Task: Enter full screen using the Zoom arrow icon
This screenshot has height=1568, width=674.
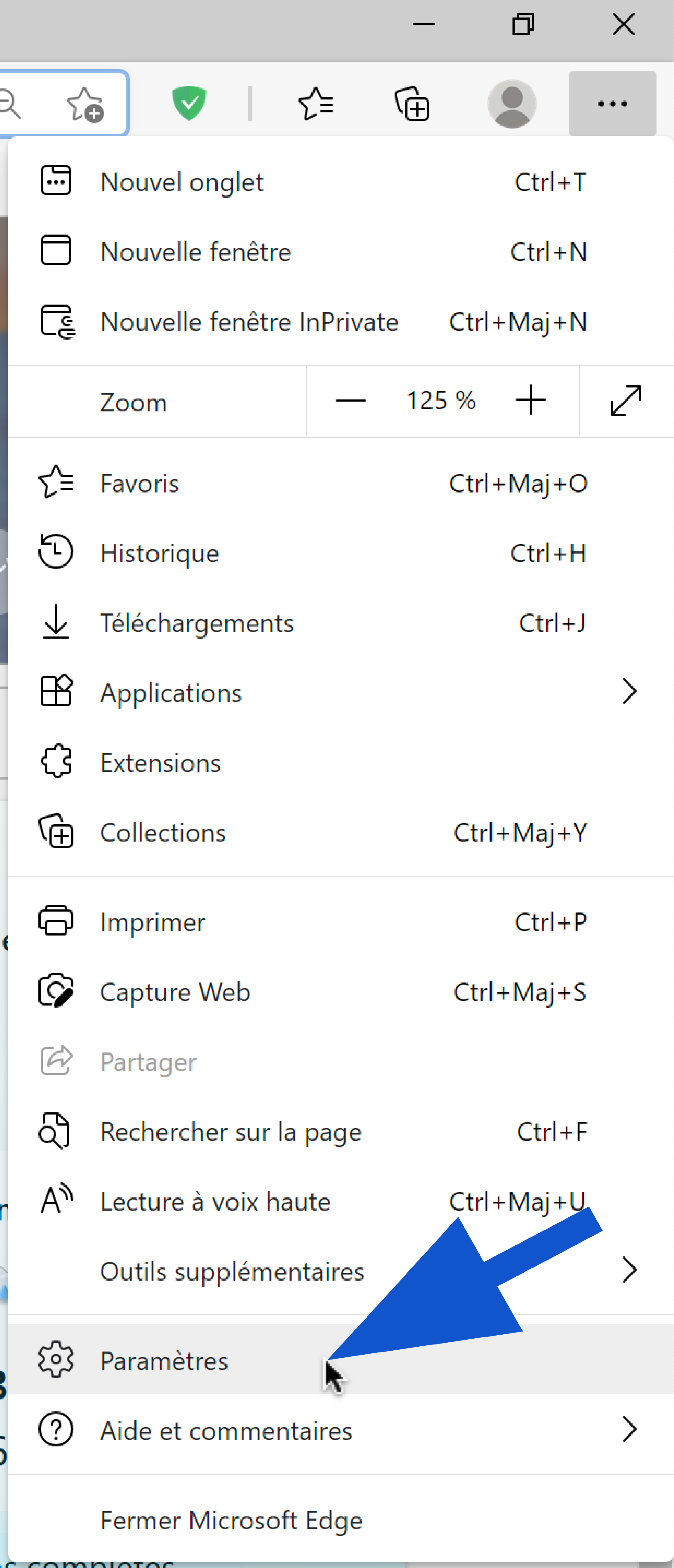Action: pos(626,401)
